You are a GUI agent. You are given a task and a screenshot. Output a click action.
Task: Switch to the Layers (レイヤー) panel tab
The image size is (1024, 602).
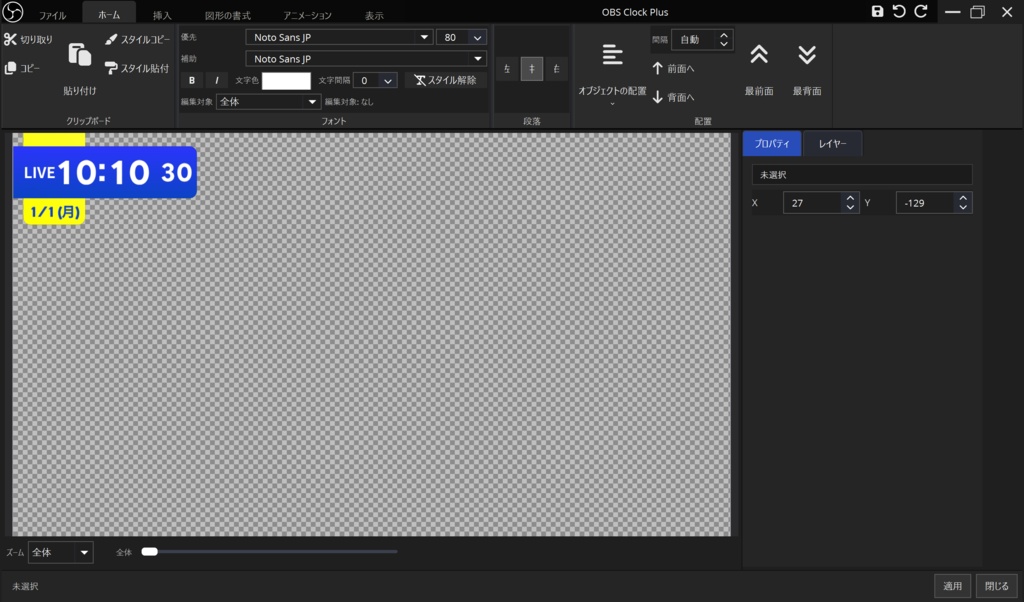[x=833, y=144]
